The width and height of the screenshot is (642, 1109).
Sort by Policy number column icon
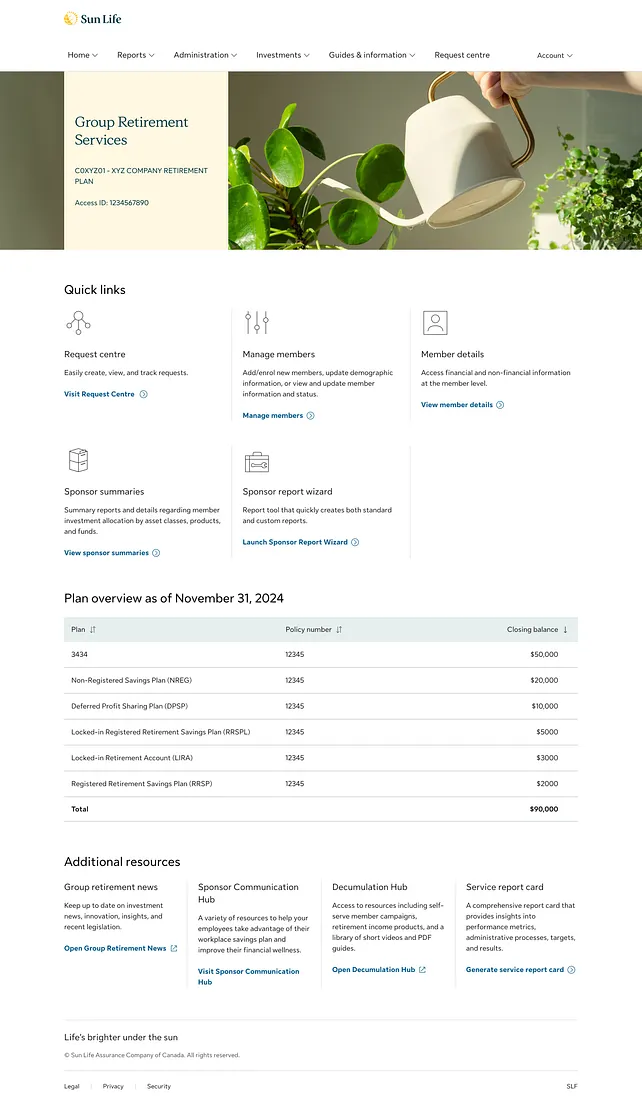(339, 629)
